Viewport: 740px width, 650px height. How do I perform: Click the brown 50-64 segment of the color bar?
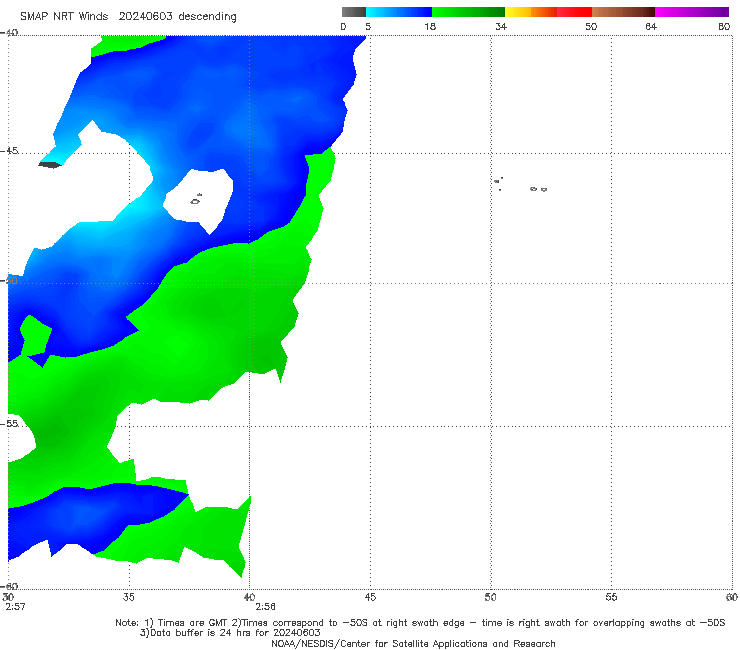pyautogui.click(x=623, y=12)
